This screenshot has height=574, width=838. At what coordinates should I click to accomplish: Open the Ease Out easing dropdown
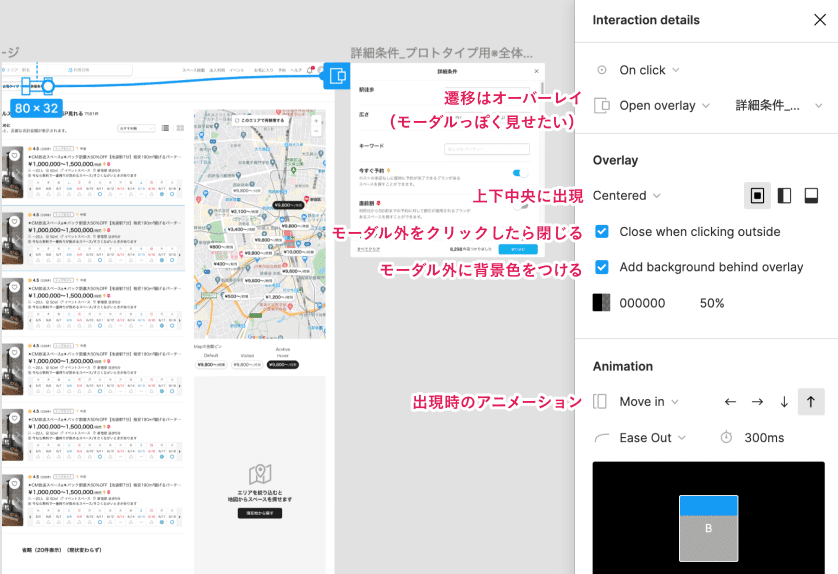click(x=652, y=438)
